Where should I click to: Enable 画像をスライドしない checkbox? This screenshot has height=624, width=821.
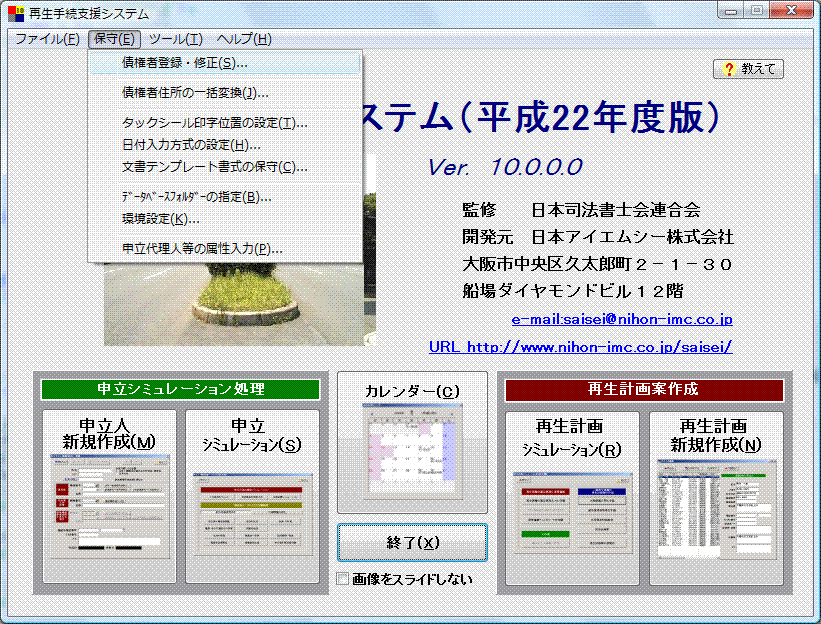[x=343, y=579]
